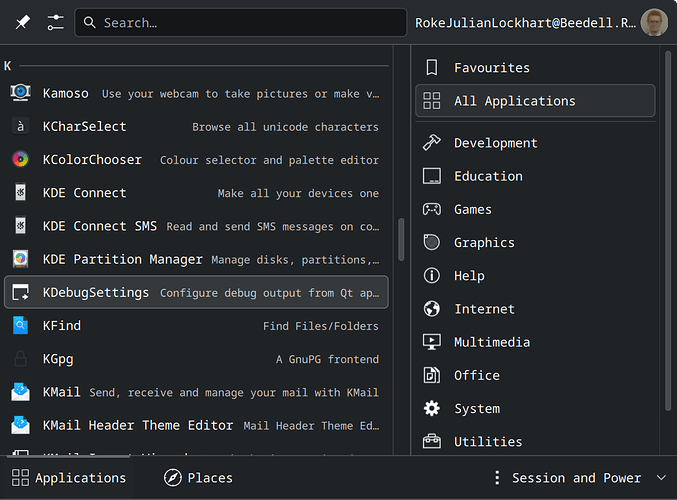Expand the Session and Power chevron
This screenshot has height=500, width=677.
[x=660, y=478]
